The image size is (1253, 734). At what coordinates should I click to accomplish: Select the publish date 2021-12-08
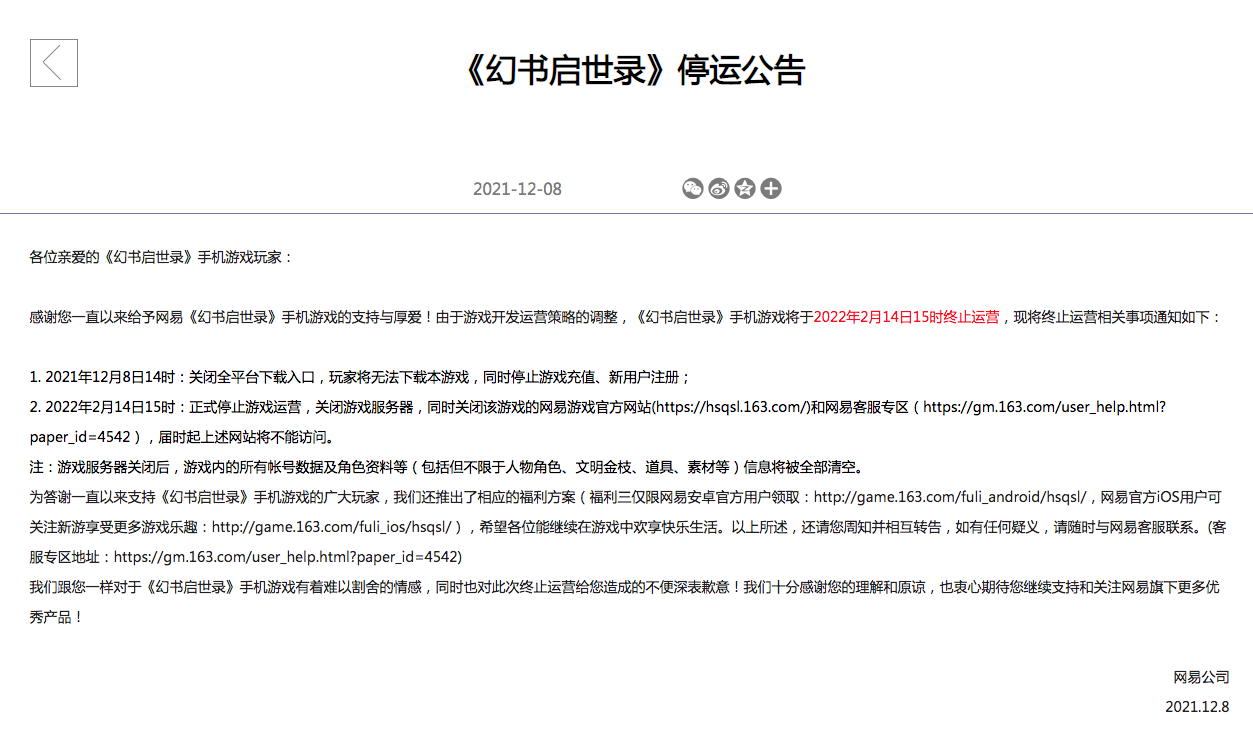pos(517,189)
